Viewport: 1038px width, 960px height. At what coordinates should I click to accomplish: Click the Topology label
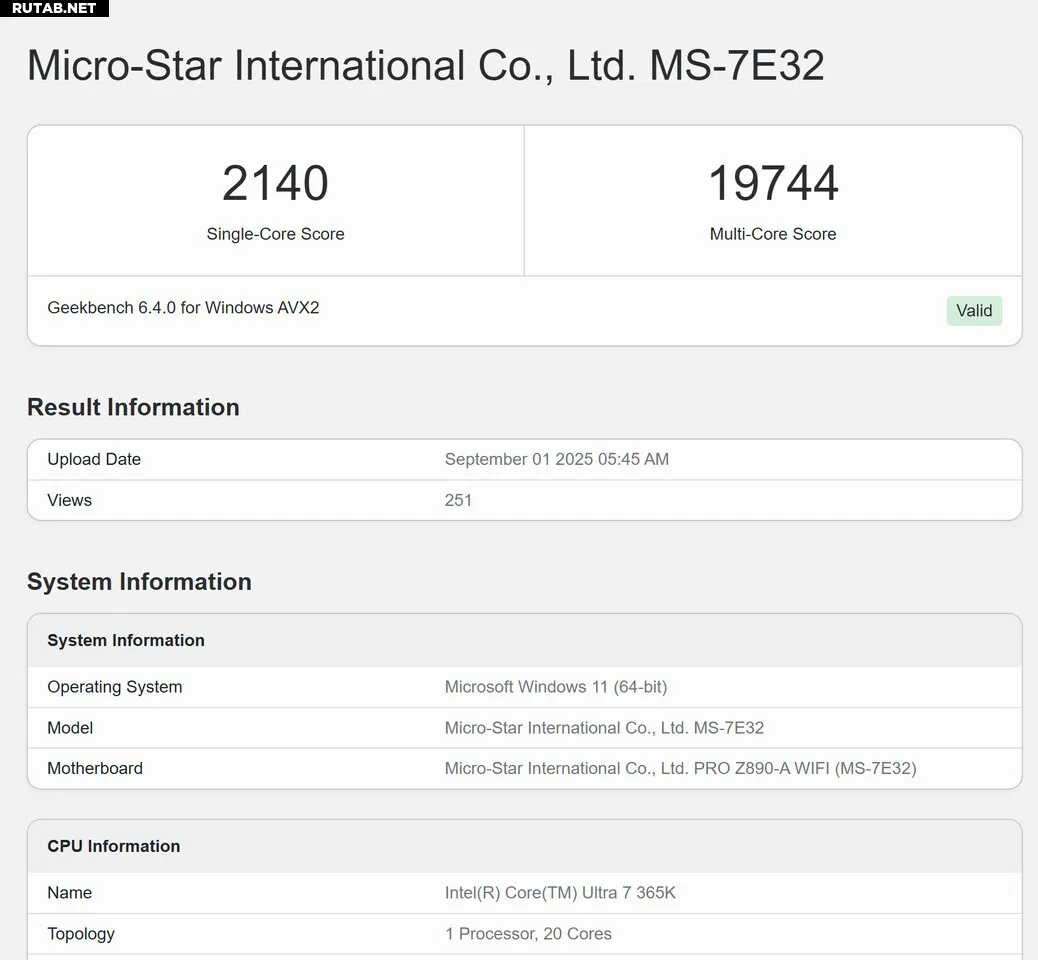tap(81, 934)
